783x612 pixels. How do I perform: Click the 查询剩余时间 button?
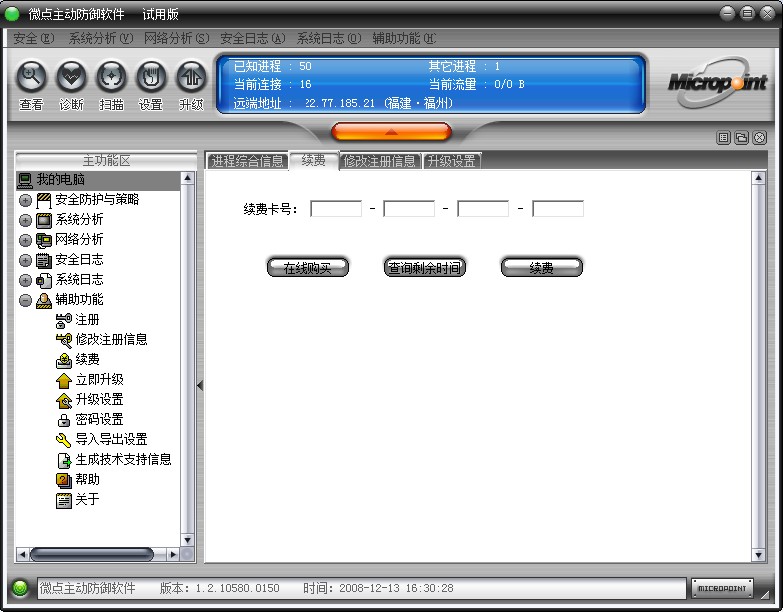424,267
